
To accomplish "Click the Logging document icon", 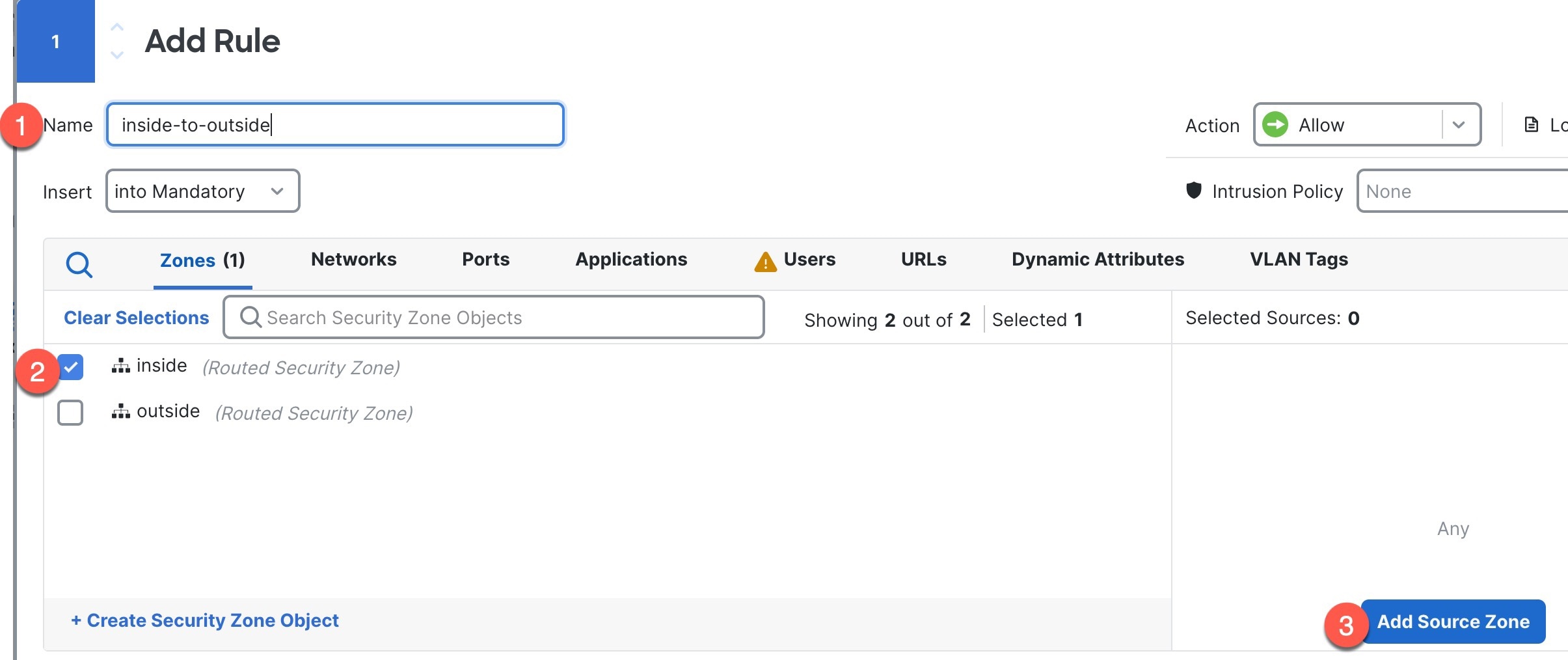I will (1532, 124).
